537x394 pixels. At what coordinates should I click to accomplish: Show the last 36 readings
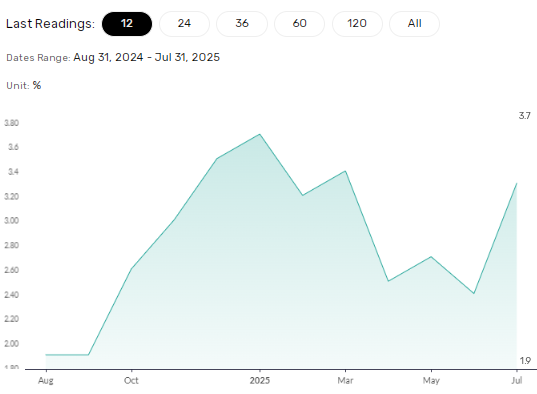click(242, 24)
